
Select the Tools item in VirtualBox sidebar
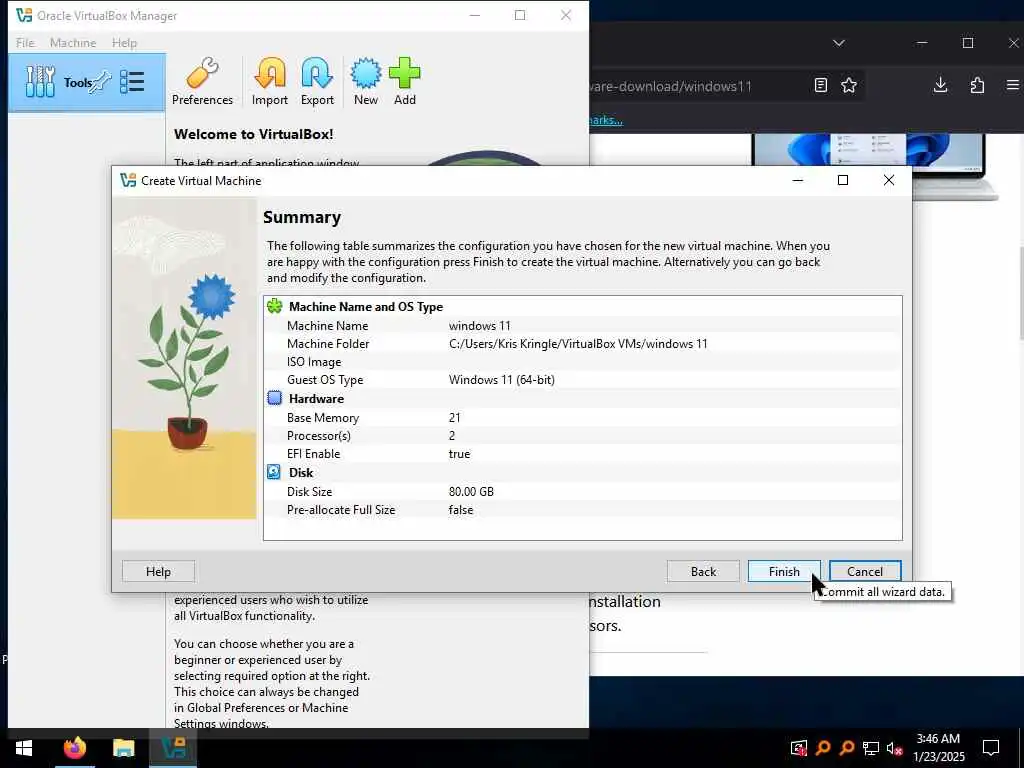point(87,82)
